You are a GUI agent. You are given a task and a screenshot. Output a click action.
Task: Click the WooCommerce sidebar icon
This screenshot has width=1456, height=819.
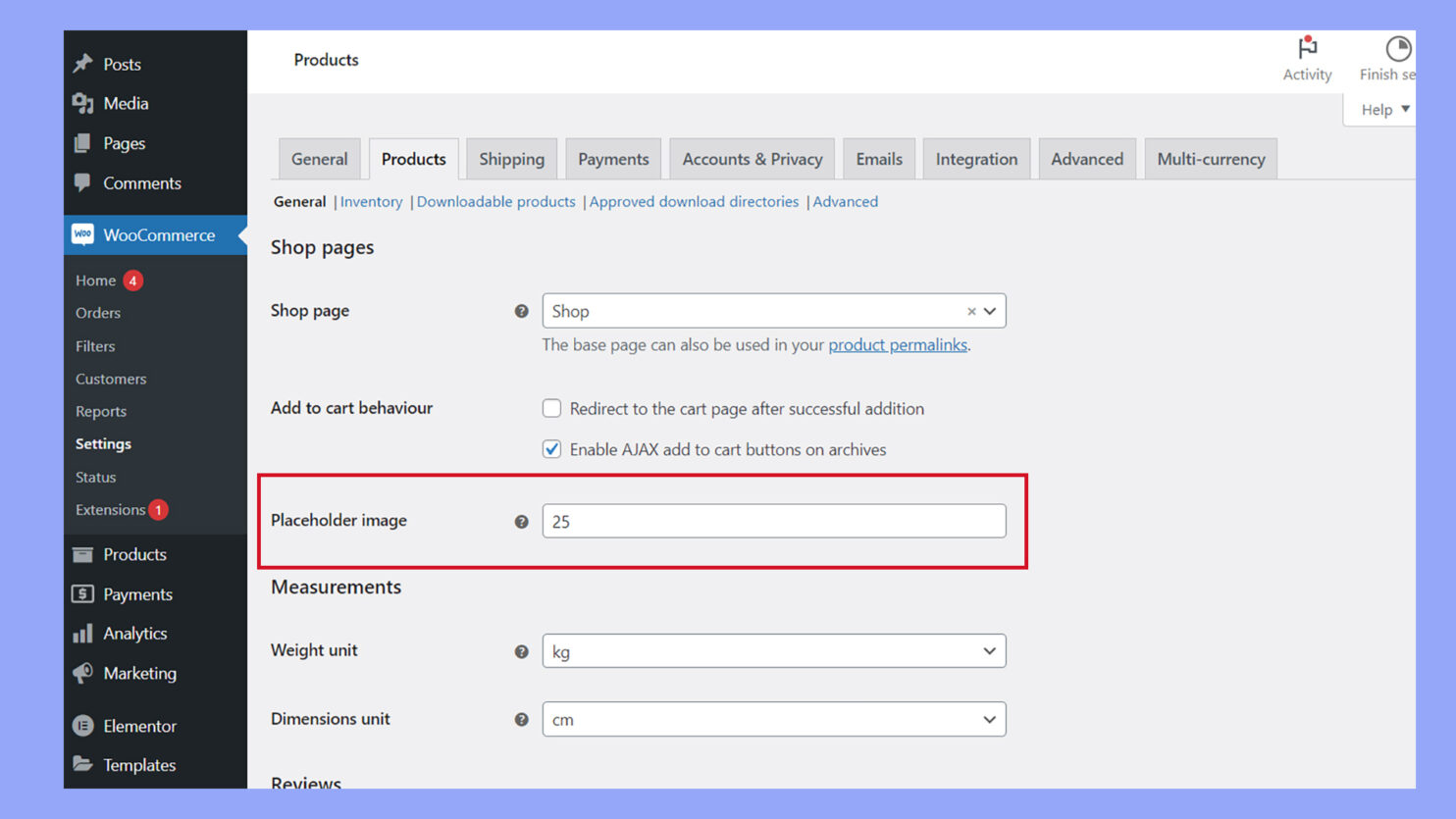click(82, 234)
